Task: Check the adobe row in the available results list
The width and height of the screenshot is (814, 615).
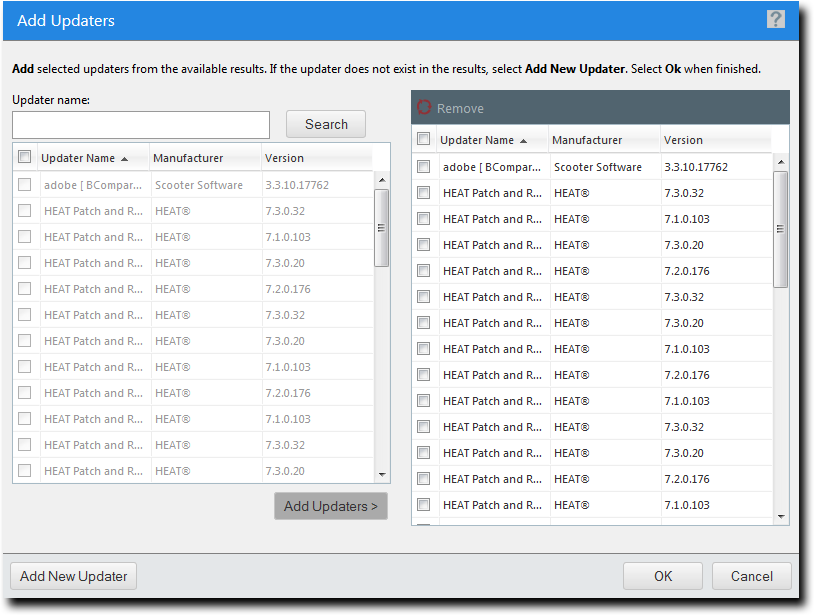Action: click(24, 185)
